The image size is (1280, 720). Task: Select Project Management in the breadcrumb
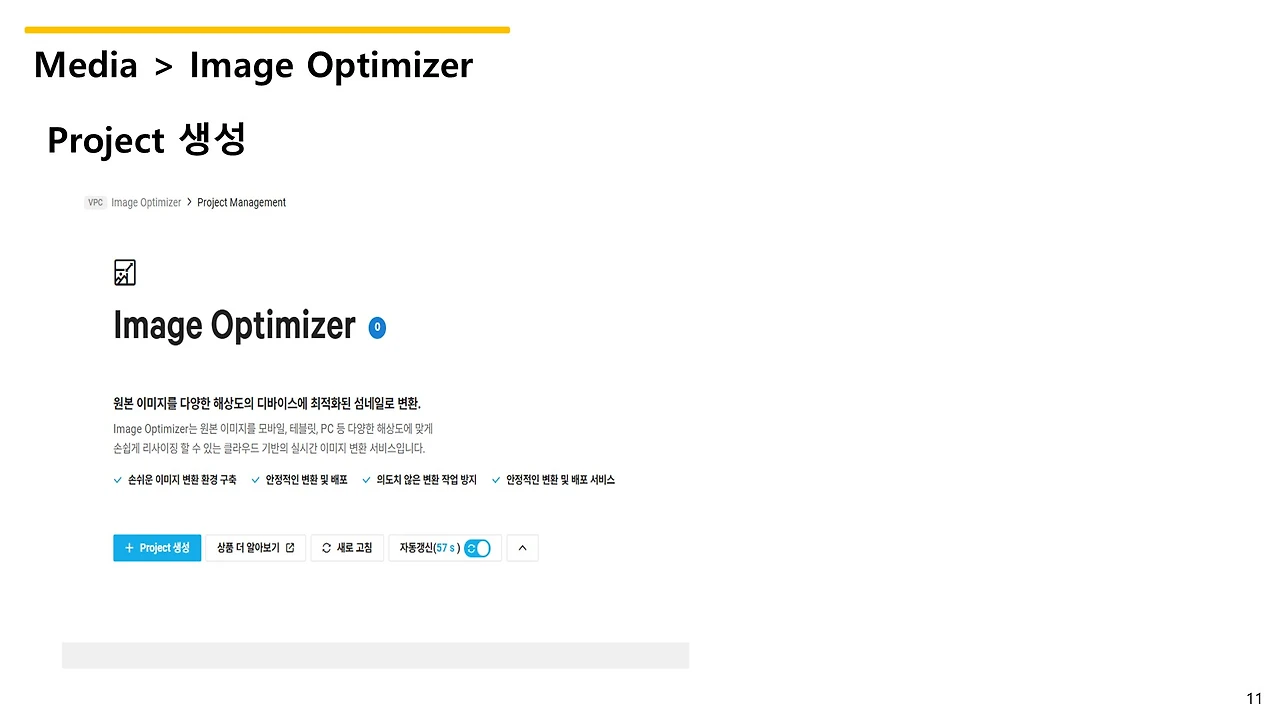click(241, 202)
